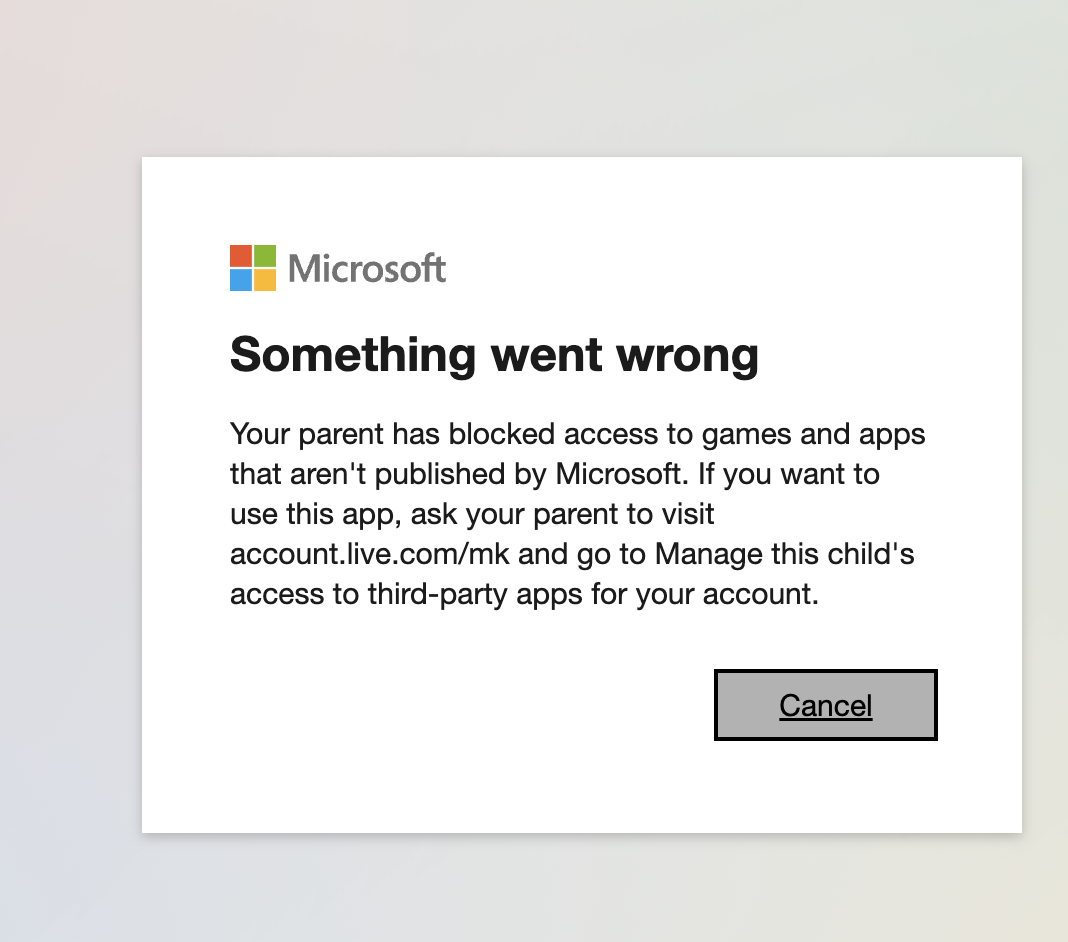Click the gray Microsoft wordmark text
This screenshot has width=1068, height=942.
(x=367, y=269)
